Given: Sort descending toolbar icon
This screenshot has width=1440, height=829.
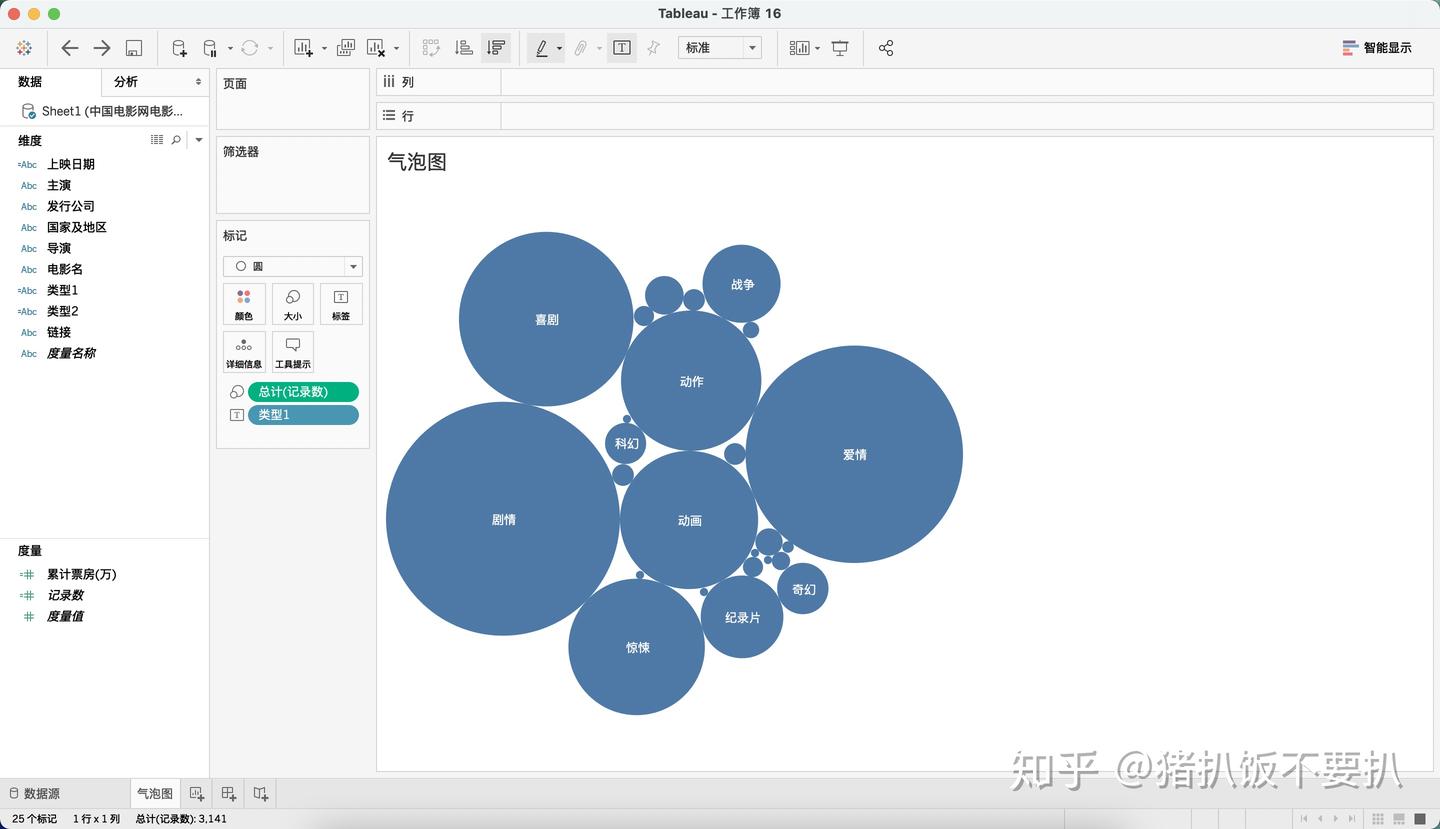Looking at the screenshot, I should tap(496, 48).
